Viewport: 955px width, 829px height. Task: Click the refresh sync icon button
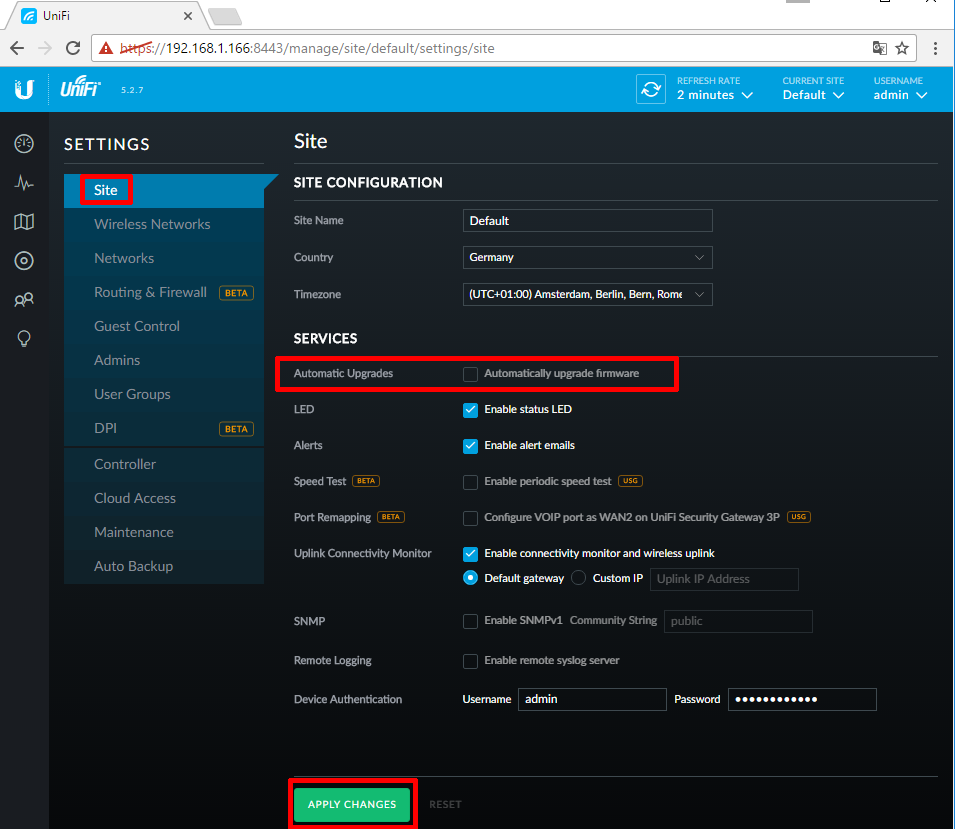point(650,89)
